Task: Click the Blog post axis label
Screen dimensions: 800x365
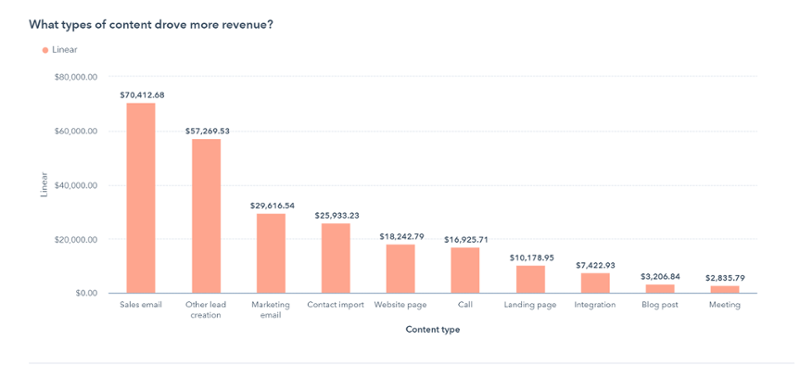Action: [660, 305]
